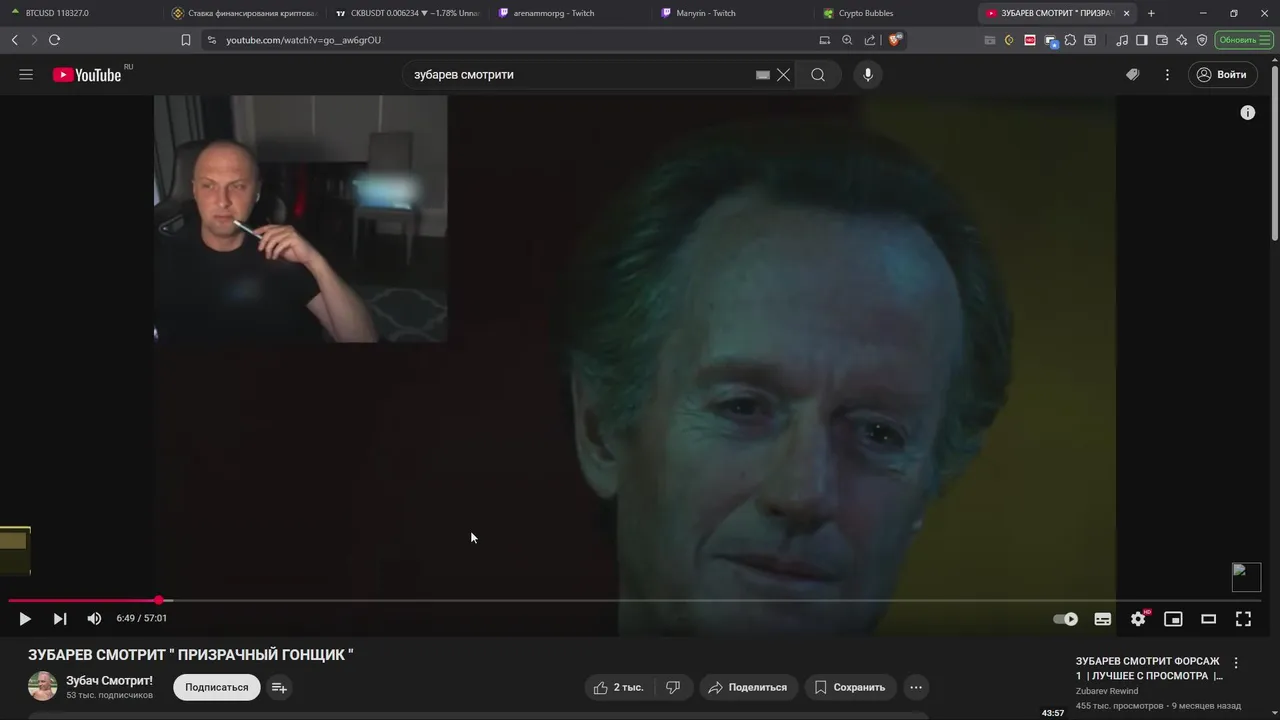Screen dimensions: 1280x720
Task: Like the video (2 тыс.)
Action: (x=618, y=687)
